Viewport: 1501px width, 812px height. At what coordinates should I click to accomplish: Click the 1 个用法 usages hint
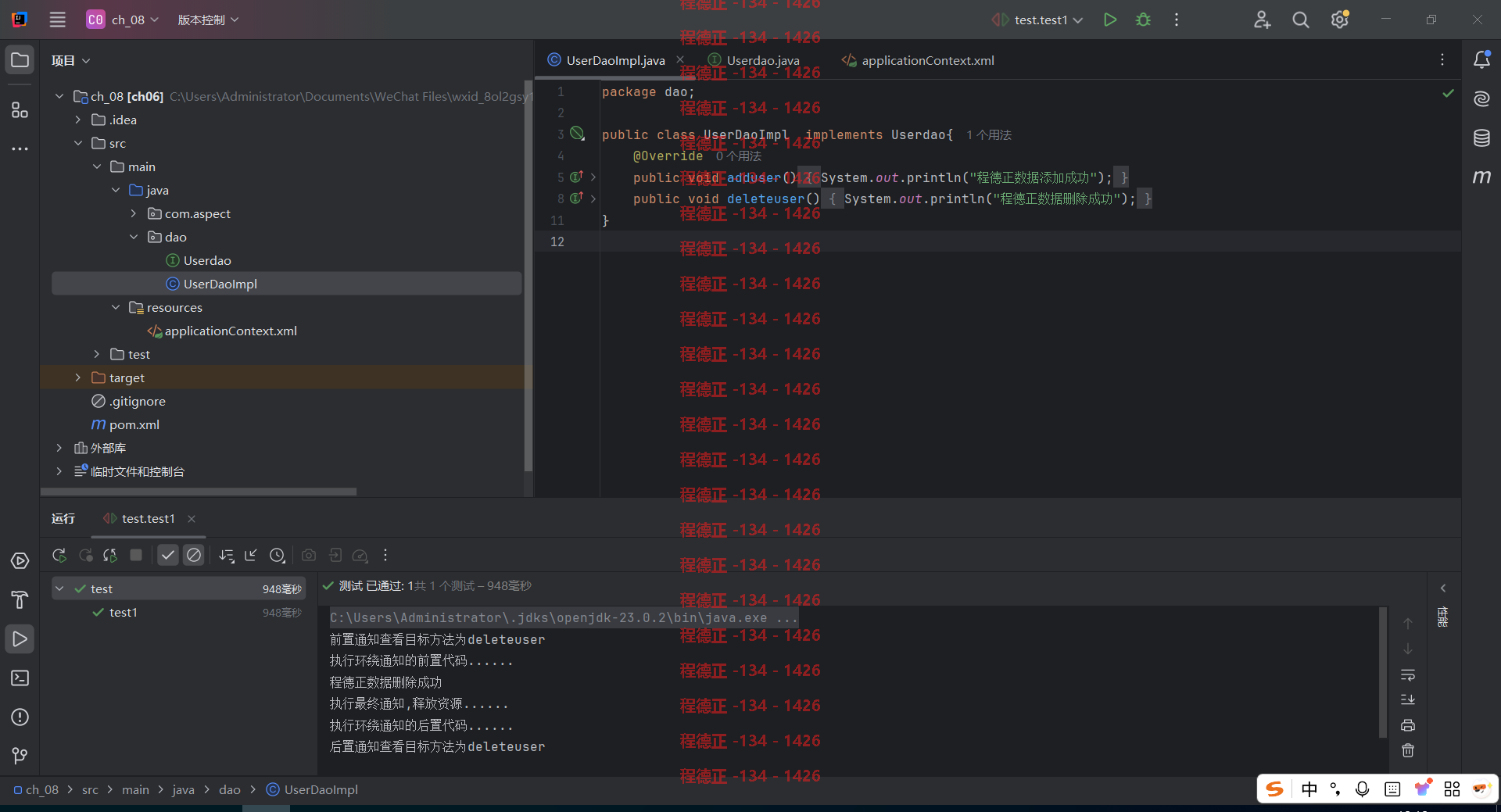[989, 135]
